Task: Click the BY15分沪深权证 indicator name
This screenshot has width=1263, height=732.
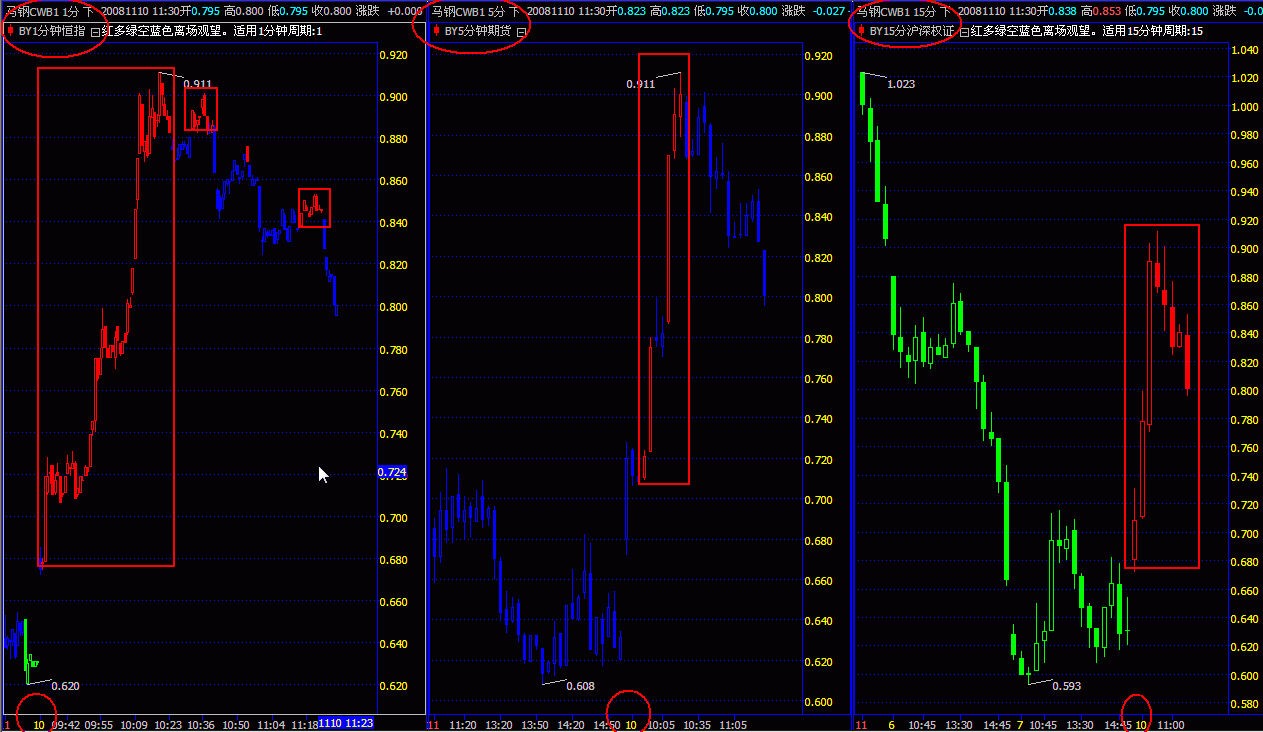Action: (912, 31)
